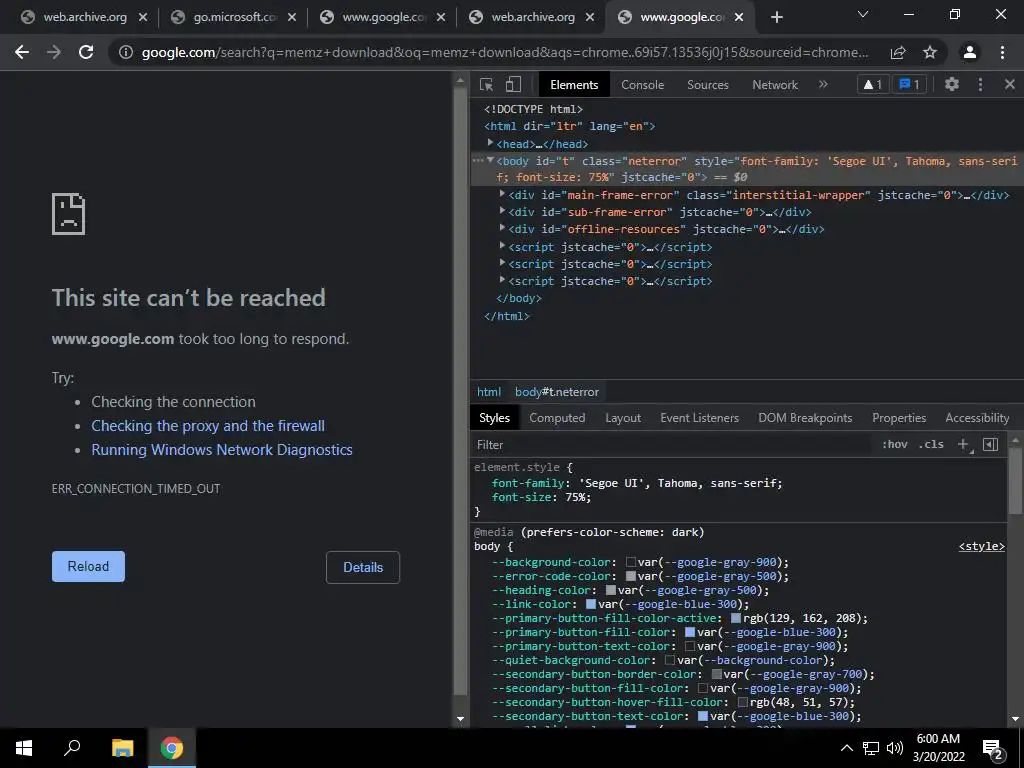View site information icon in address bar
This screenshot has height=768, width=1024.
pyautogui.click(x=125, y=52)
